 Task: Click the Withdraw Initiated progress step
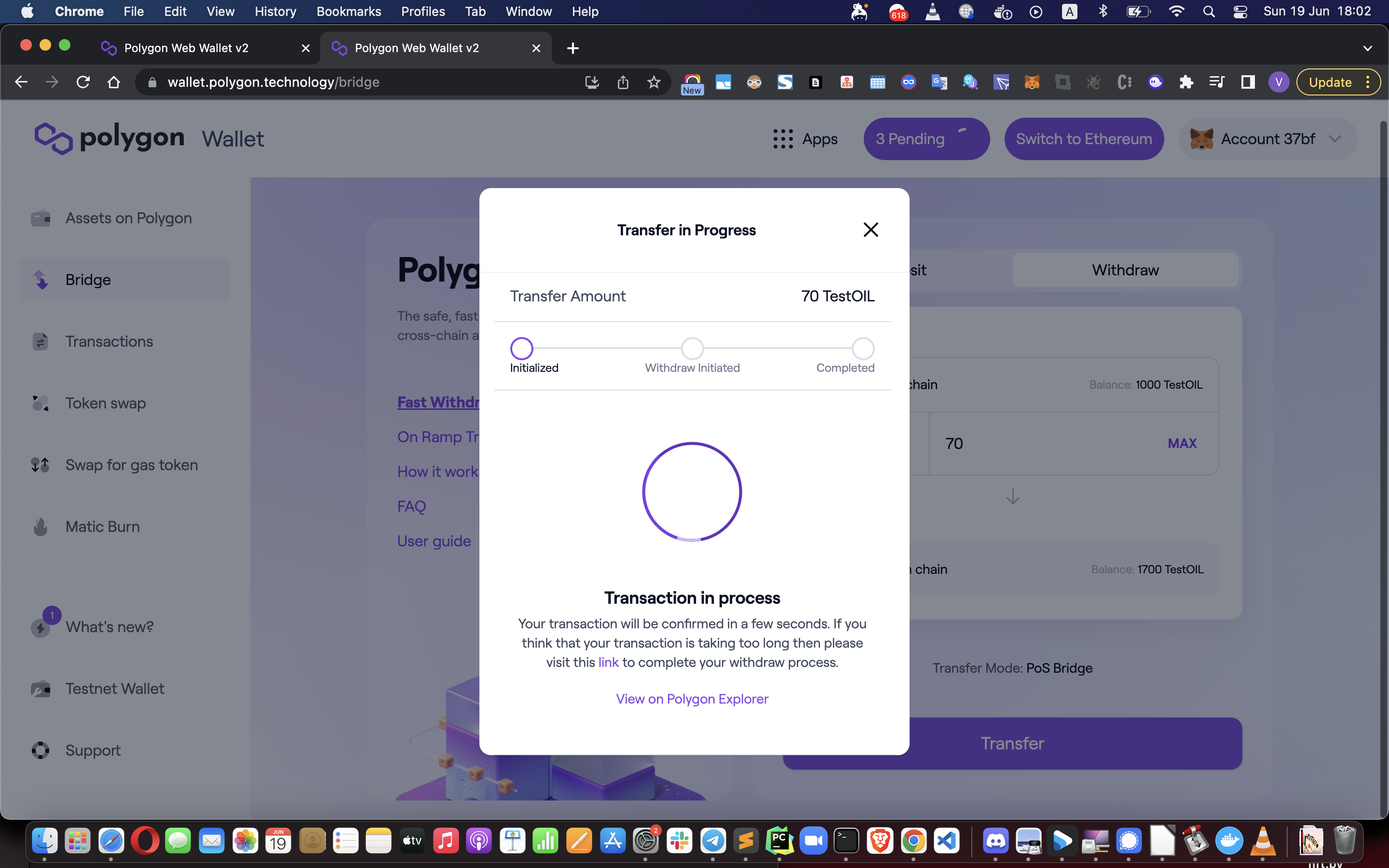click(x=692, y=349)
